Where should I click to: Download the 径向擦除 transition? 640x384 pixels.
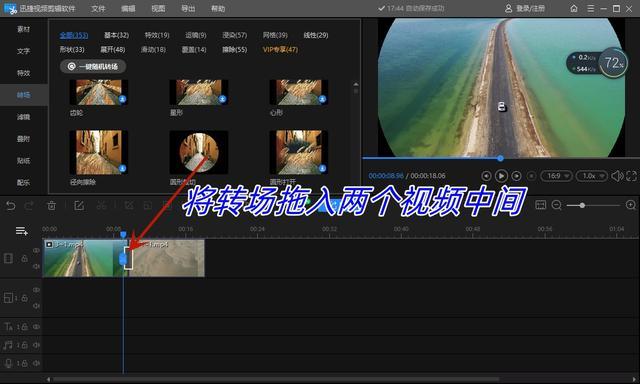pyautogui.click(x=122, y=168)
